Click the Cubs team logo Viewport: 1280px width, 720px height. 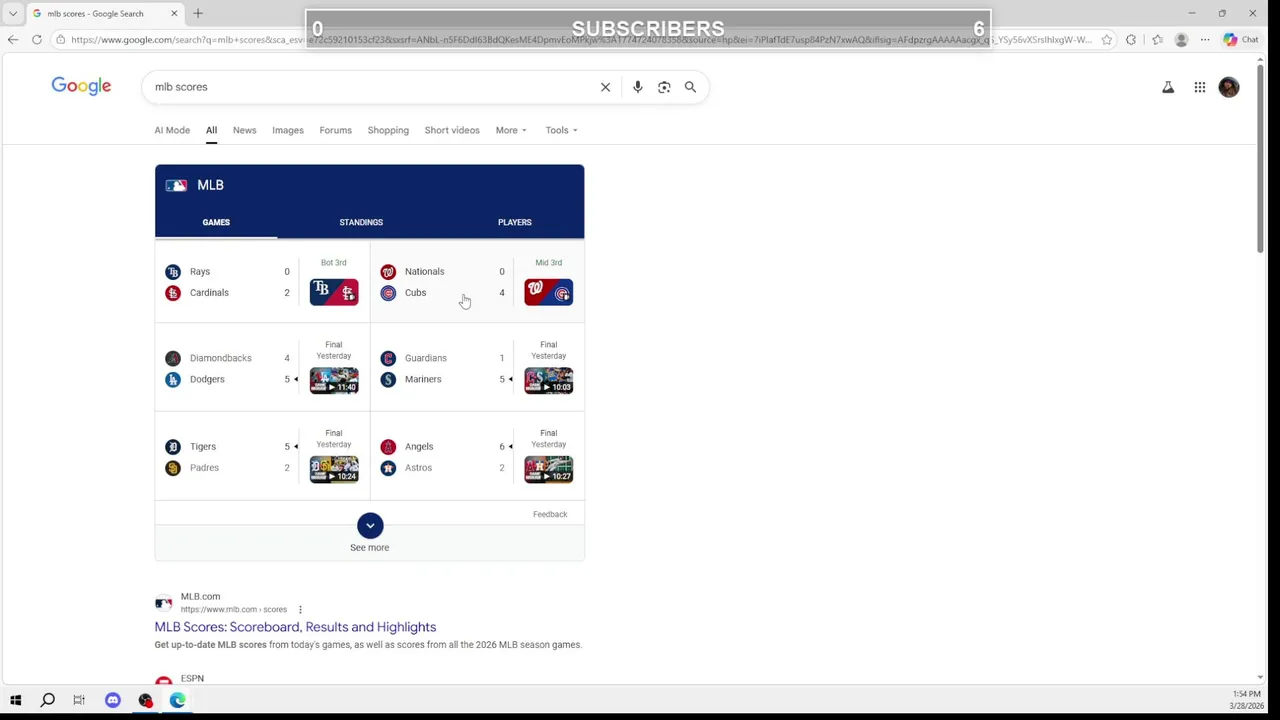(x=388, y=293)
